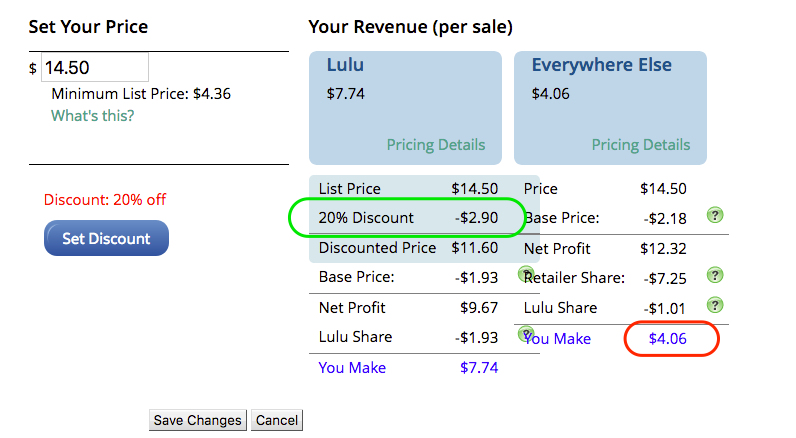Click the Set Discount button

click(106, 238)
